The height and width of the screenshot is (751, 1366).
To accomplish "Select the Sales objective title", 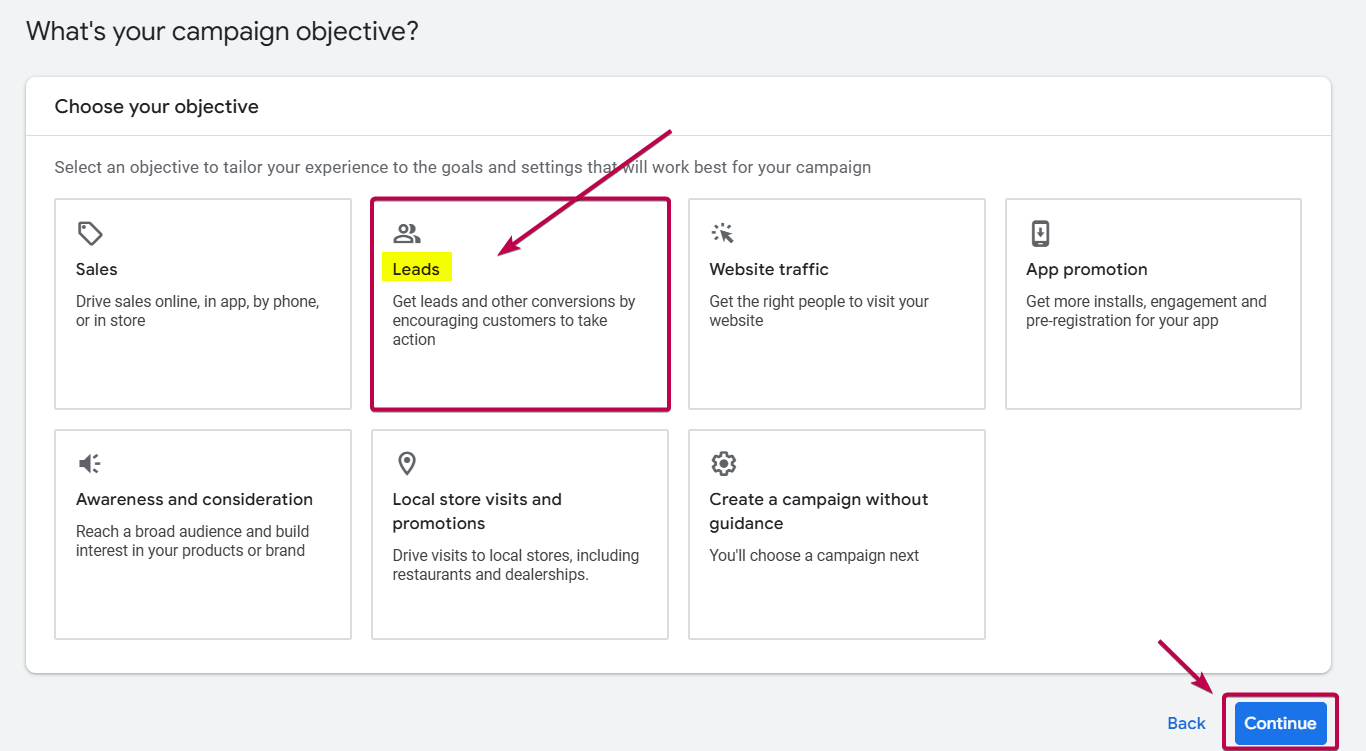I will pyautogui.click(x=97, y=269).
